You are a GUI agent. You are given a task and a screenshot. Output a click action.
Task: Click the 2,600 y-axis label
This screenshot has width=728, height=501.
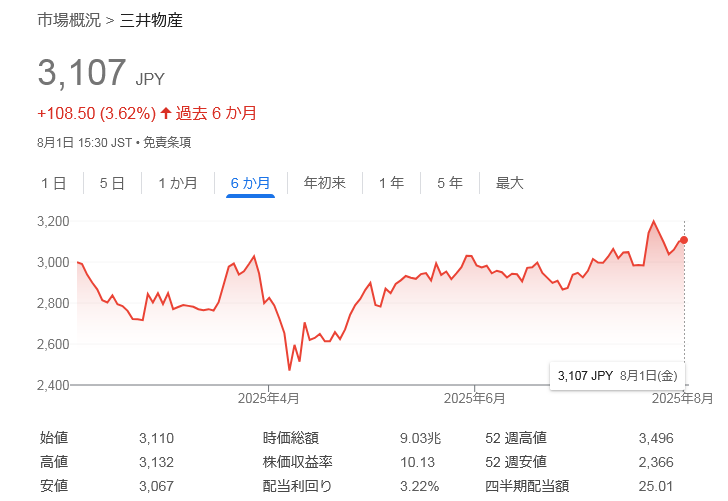tap(53, 344)
